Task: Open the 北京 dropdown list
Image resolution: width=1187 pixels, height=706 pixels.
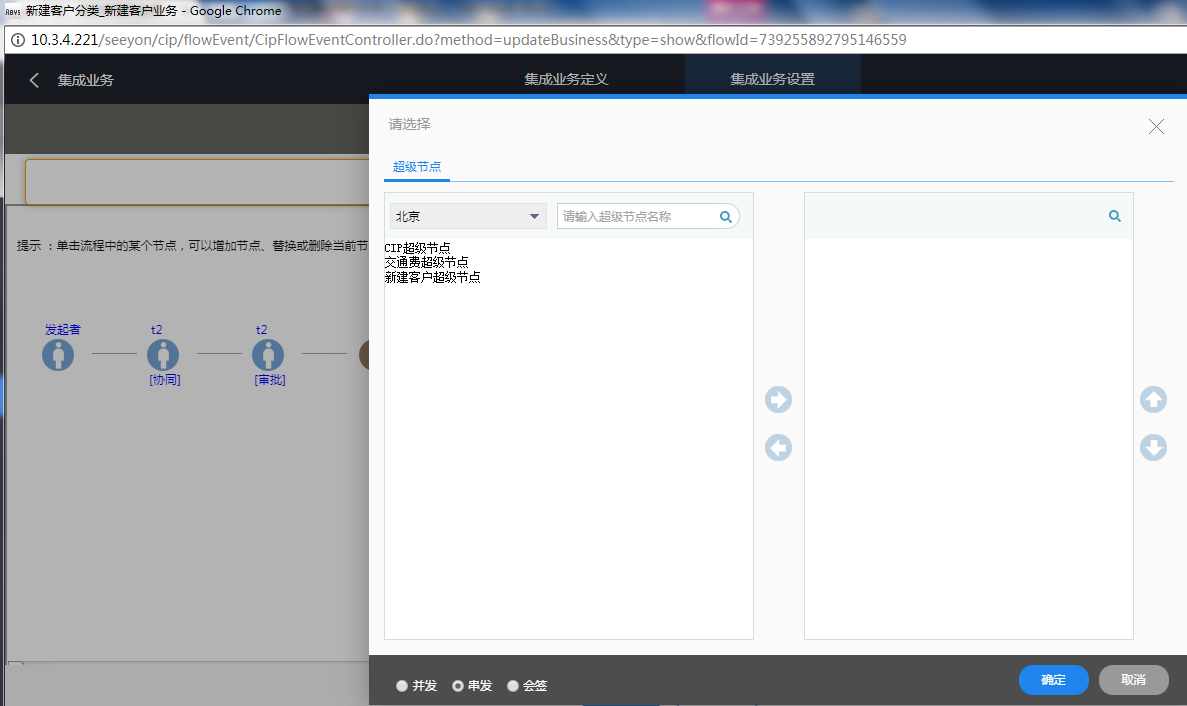Action: pyautogui.click(x=468, y=216)
